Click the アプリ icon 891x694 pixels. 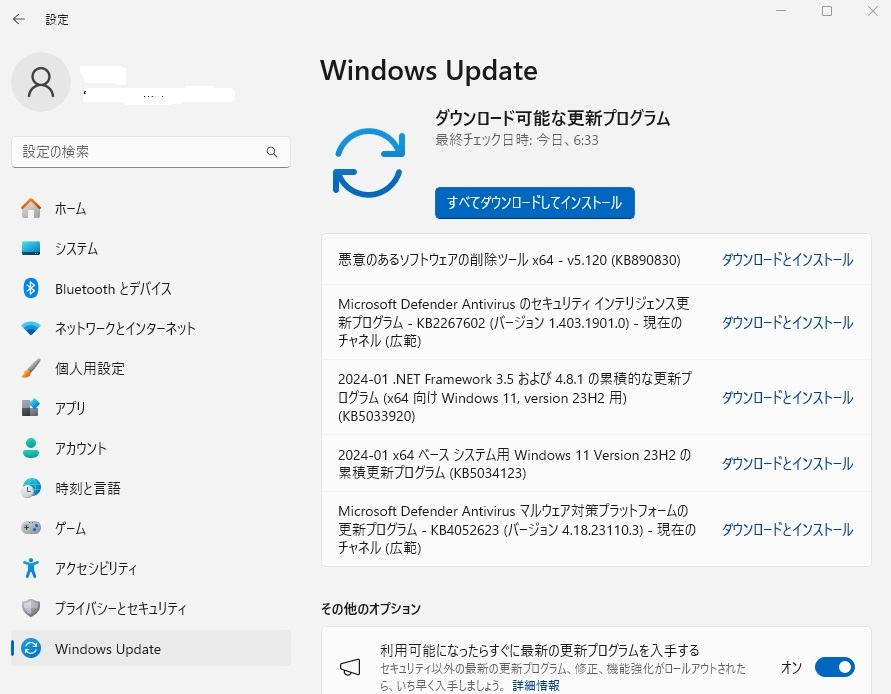[31, 408]
